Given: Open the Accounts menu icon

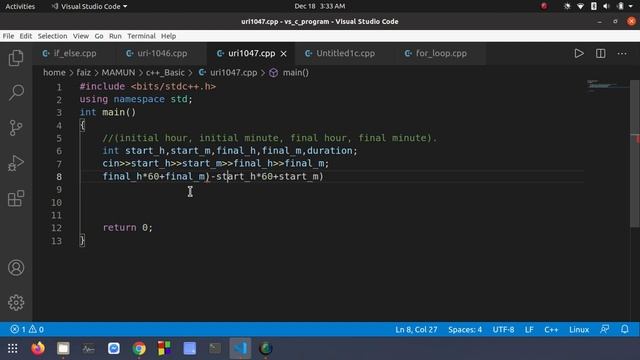Looking at the screenshot, I should pos(16,268).
